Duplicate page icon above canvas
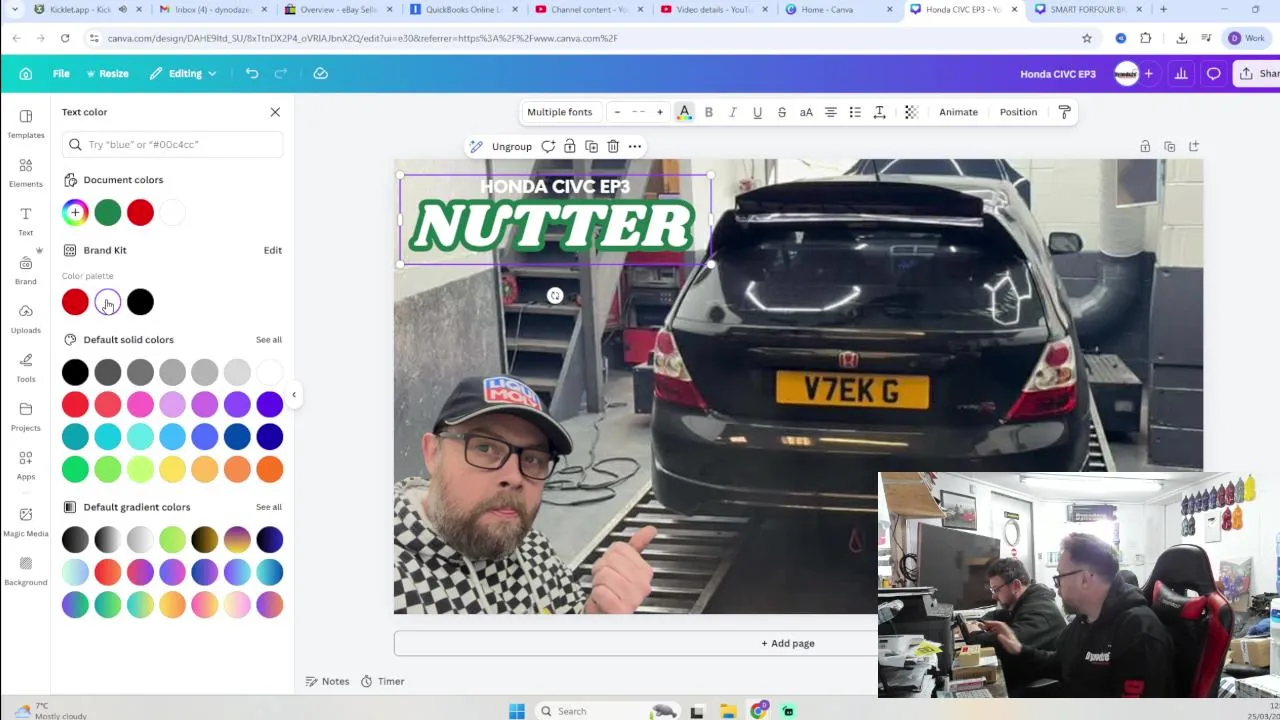Image resolution: width=1280 pixels, height=720 pixels. (x=1170, y=147)
